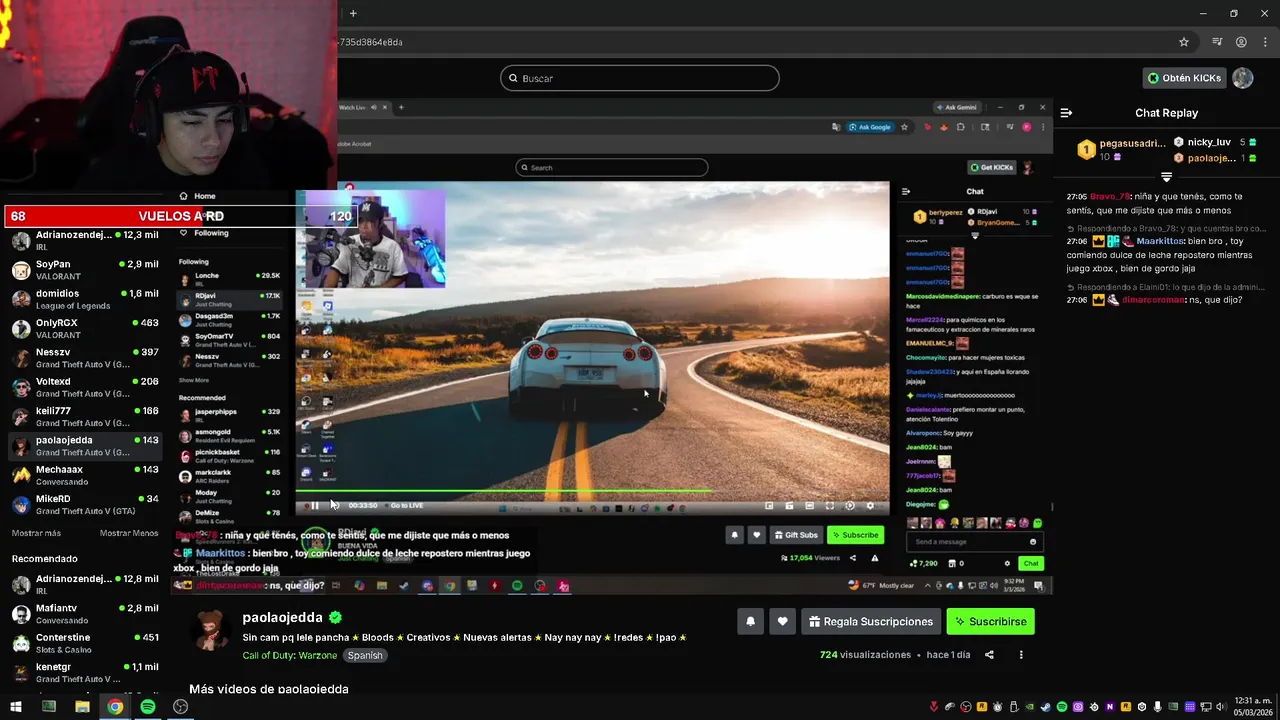Screen dimensions: 1280x720
Task: Open Nesszv channel in sidebar
Action: 85,358
